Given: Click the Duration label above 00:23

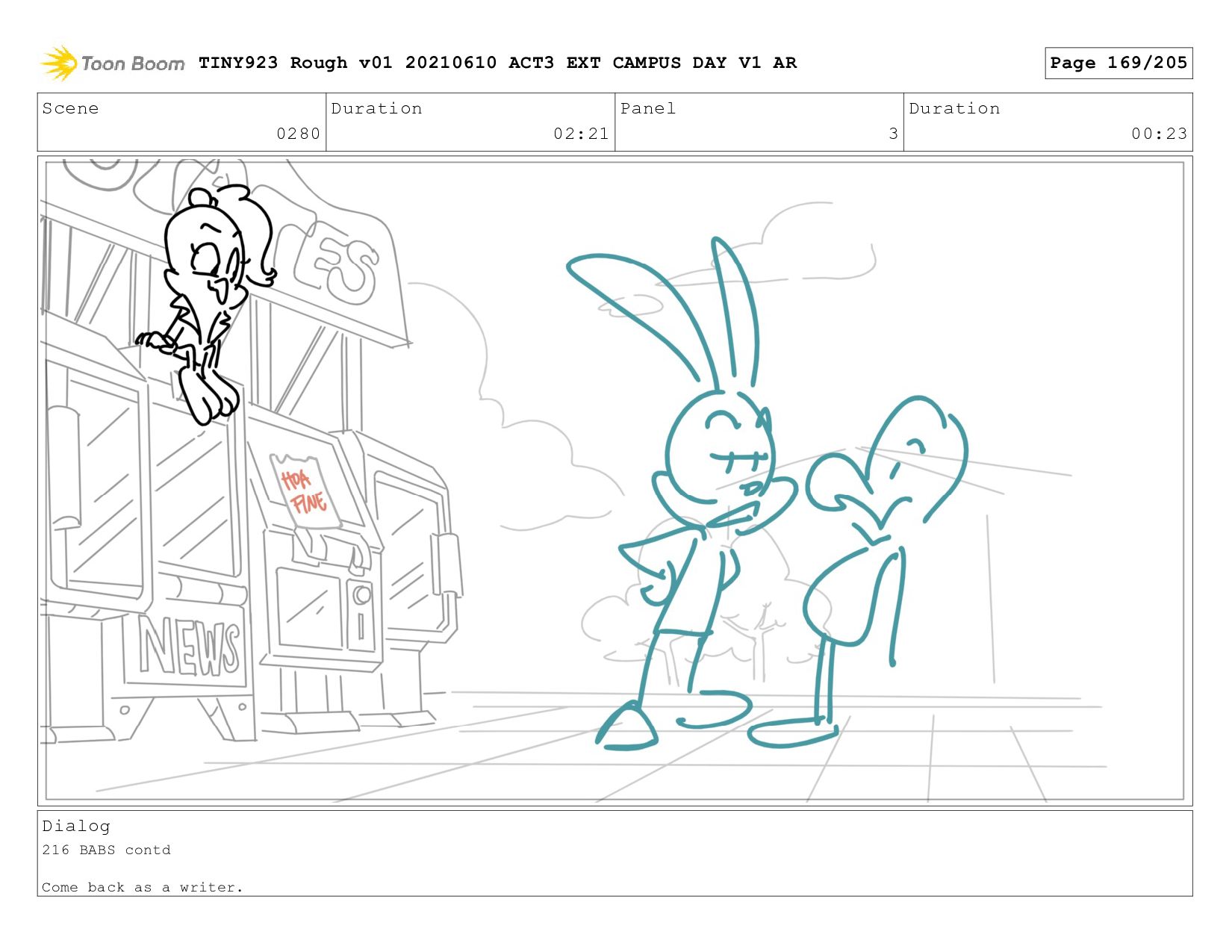Looking at the screenshot, I should (954, 108).
